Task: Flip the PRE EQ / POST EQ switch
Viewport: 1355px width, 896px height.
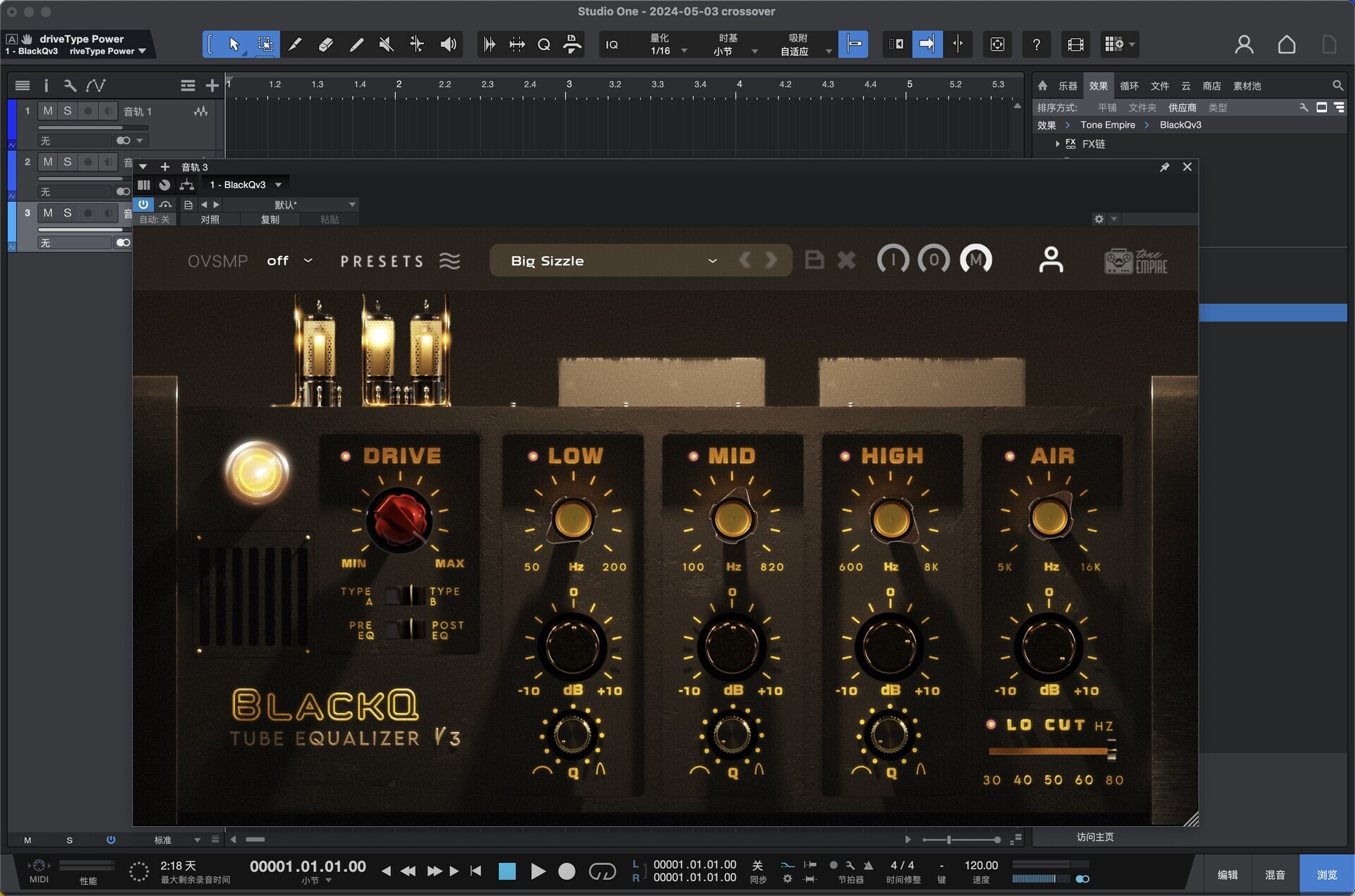Action: click(x=405, y=629)
